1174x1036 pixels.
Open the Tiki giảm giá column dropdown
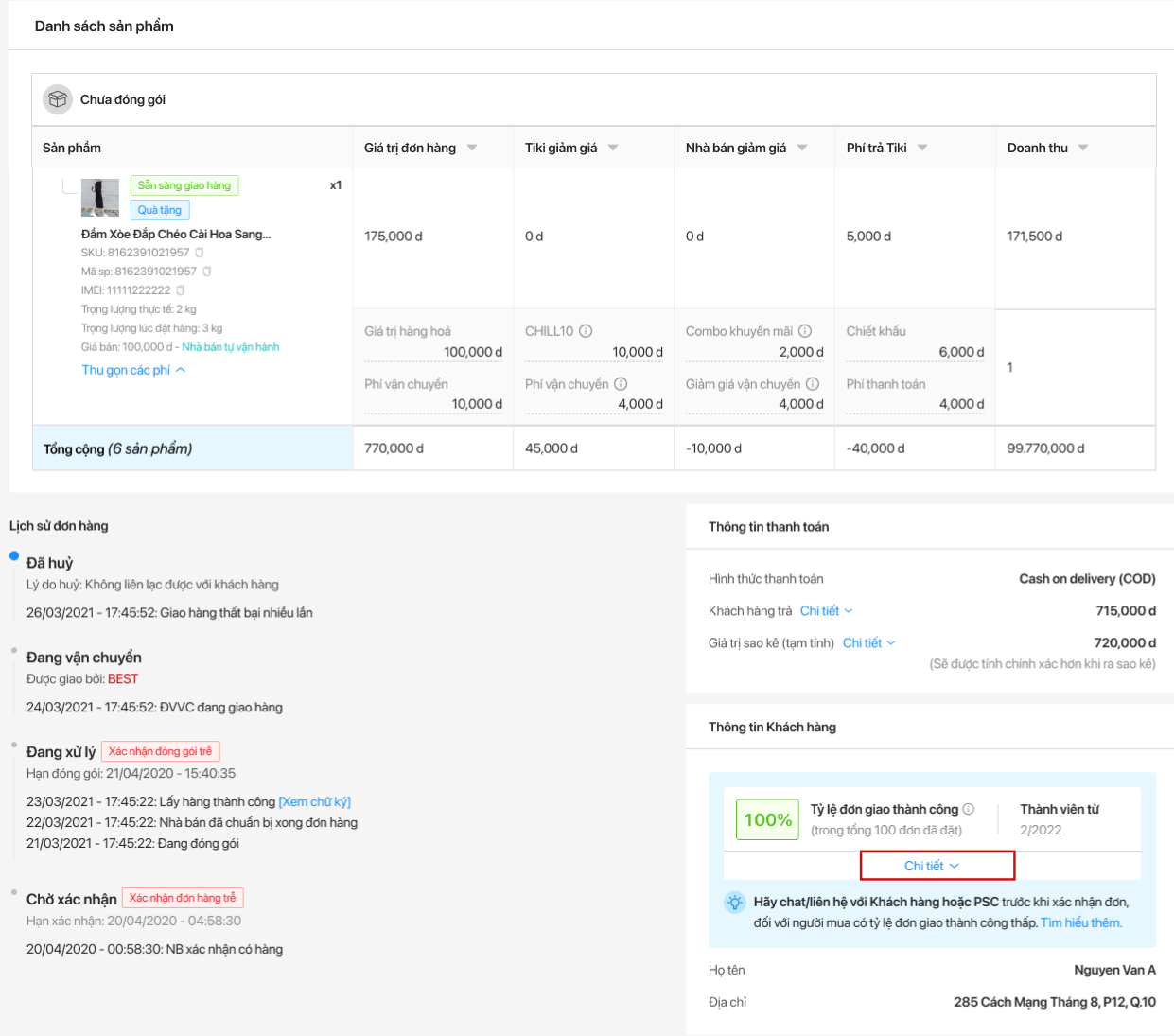613,148
